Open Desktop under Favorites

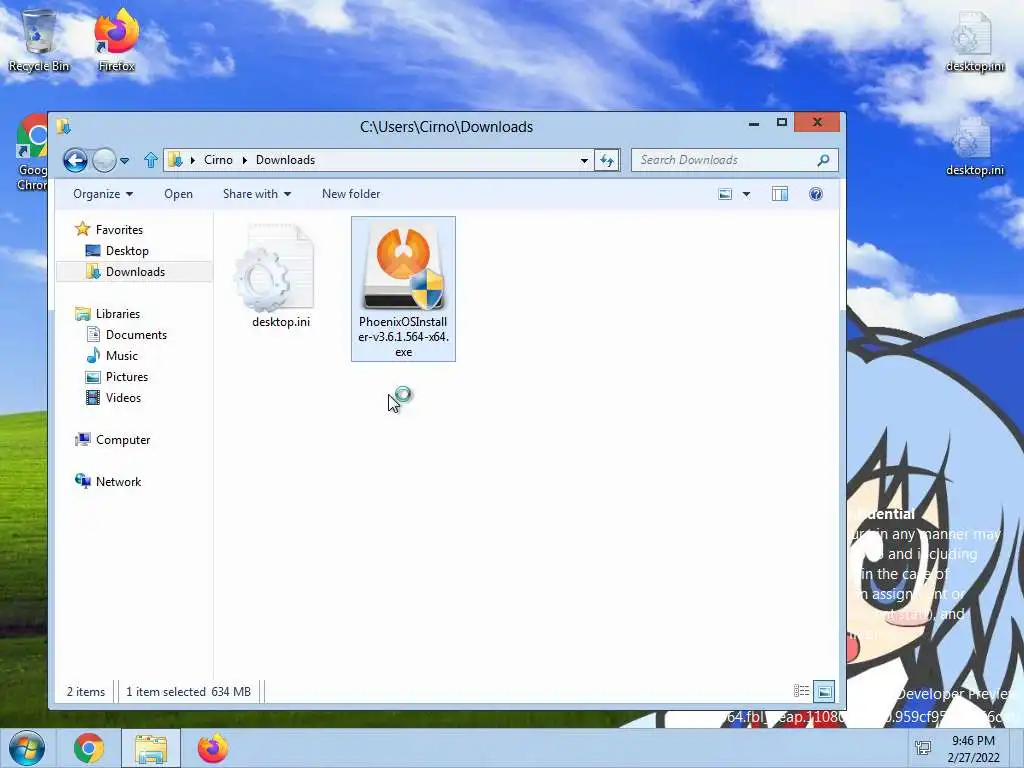coord(127,251)
